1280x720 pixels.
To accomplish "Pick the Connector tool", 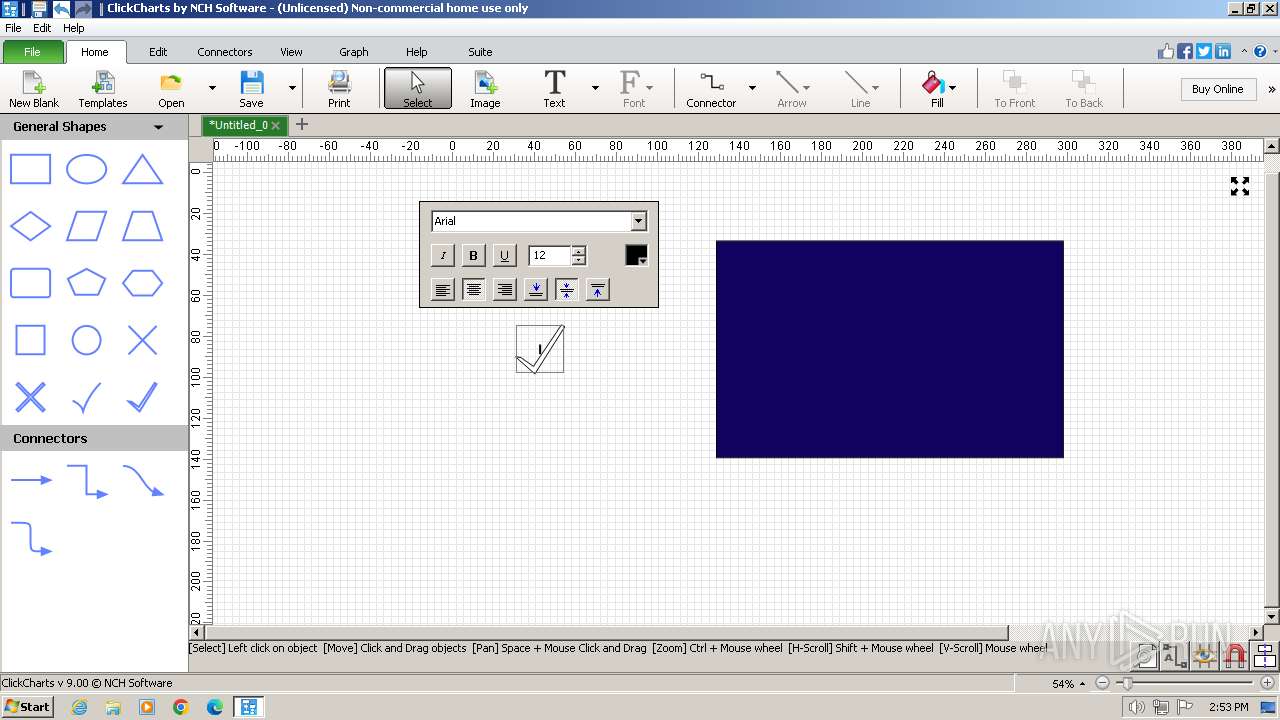I will click(711, 89).
